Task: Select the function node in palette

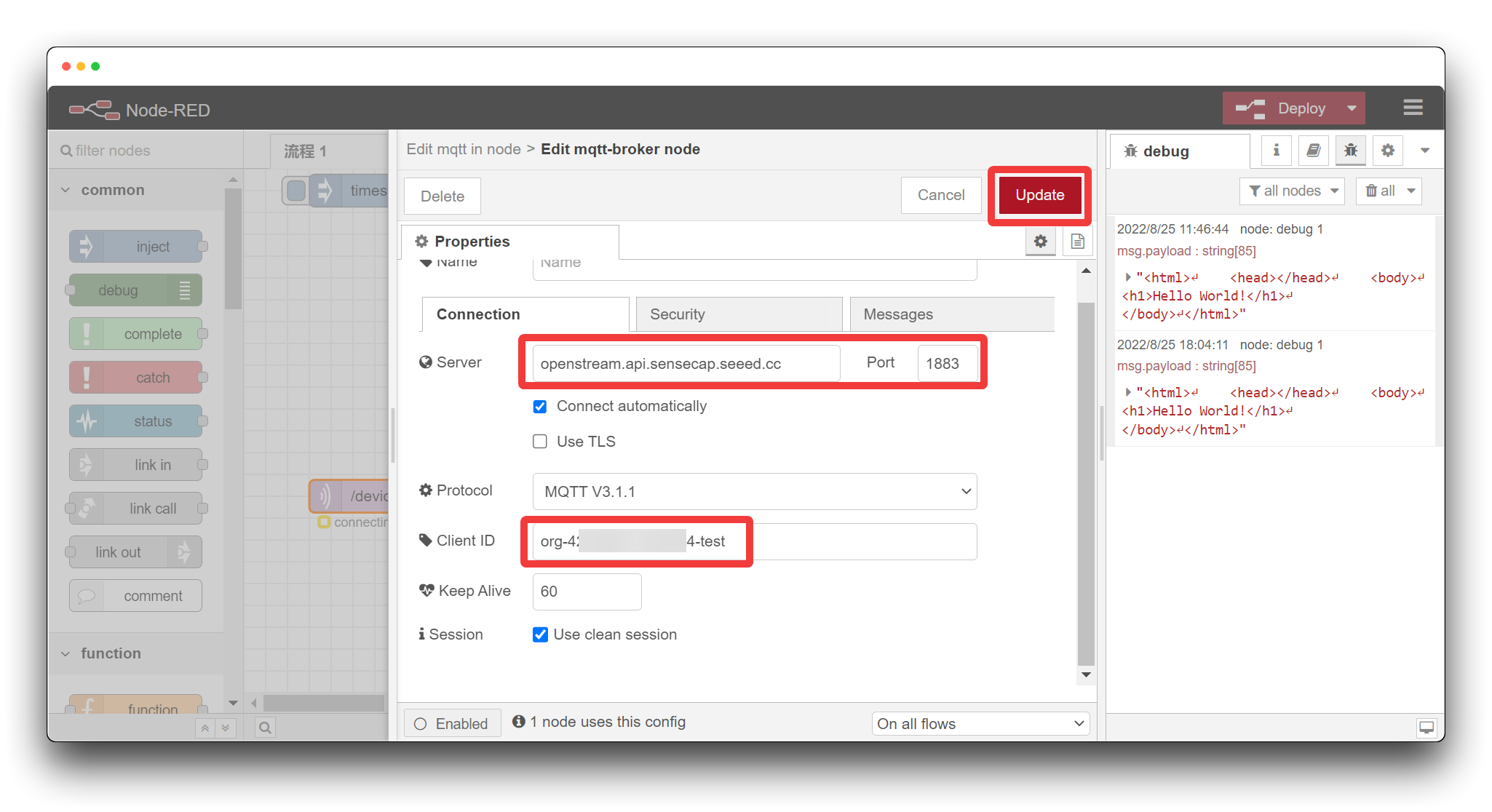Action: click(x=136, y=704)
